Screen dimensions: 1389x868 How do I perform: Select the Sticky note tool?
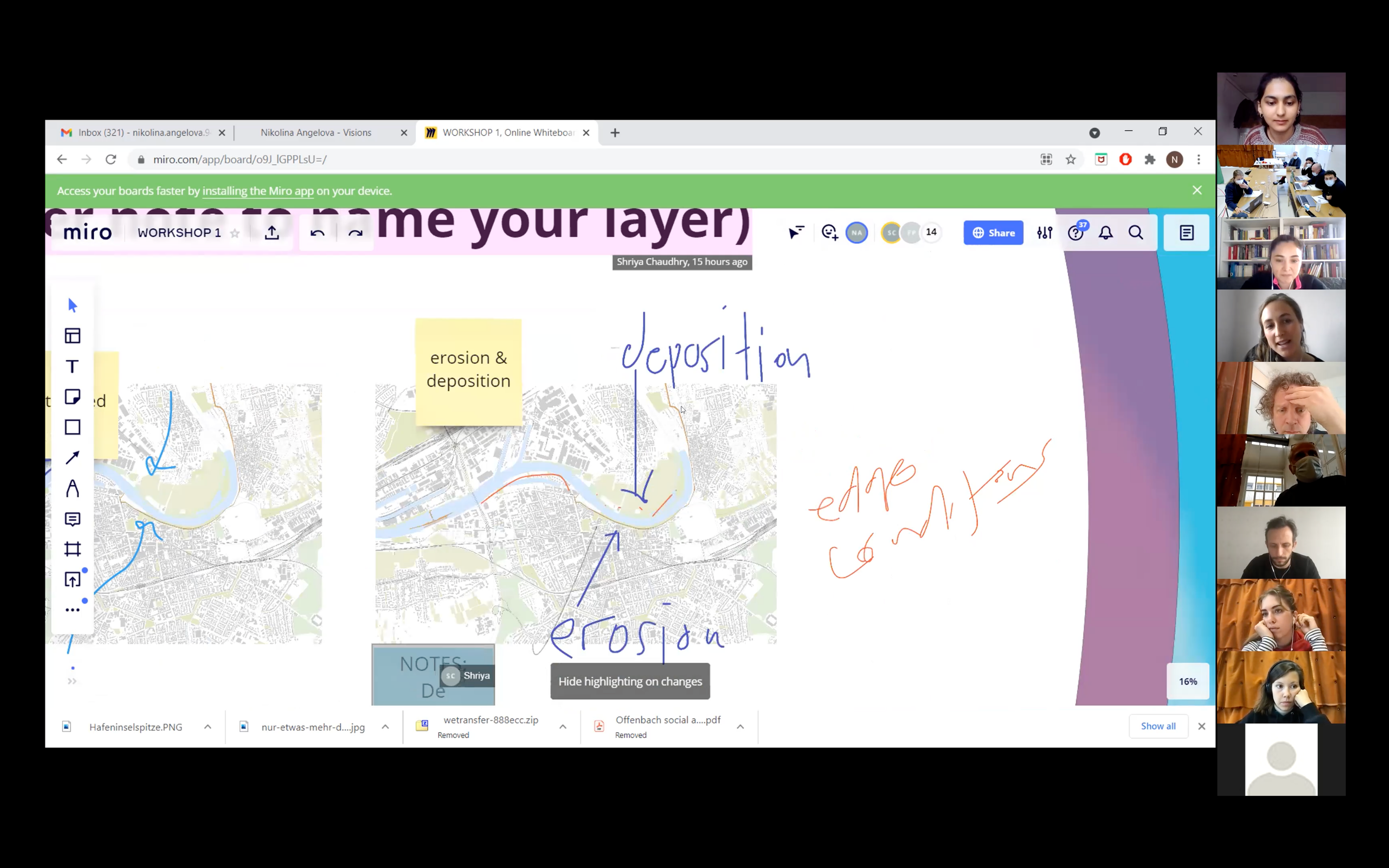[x=72, y=397]
